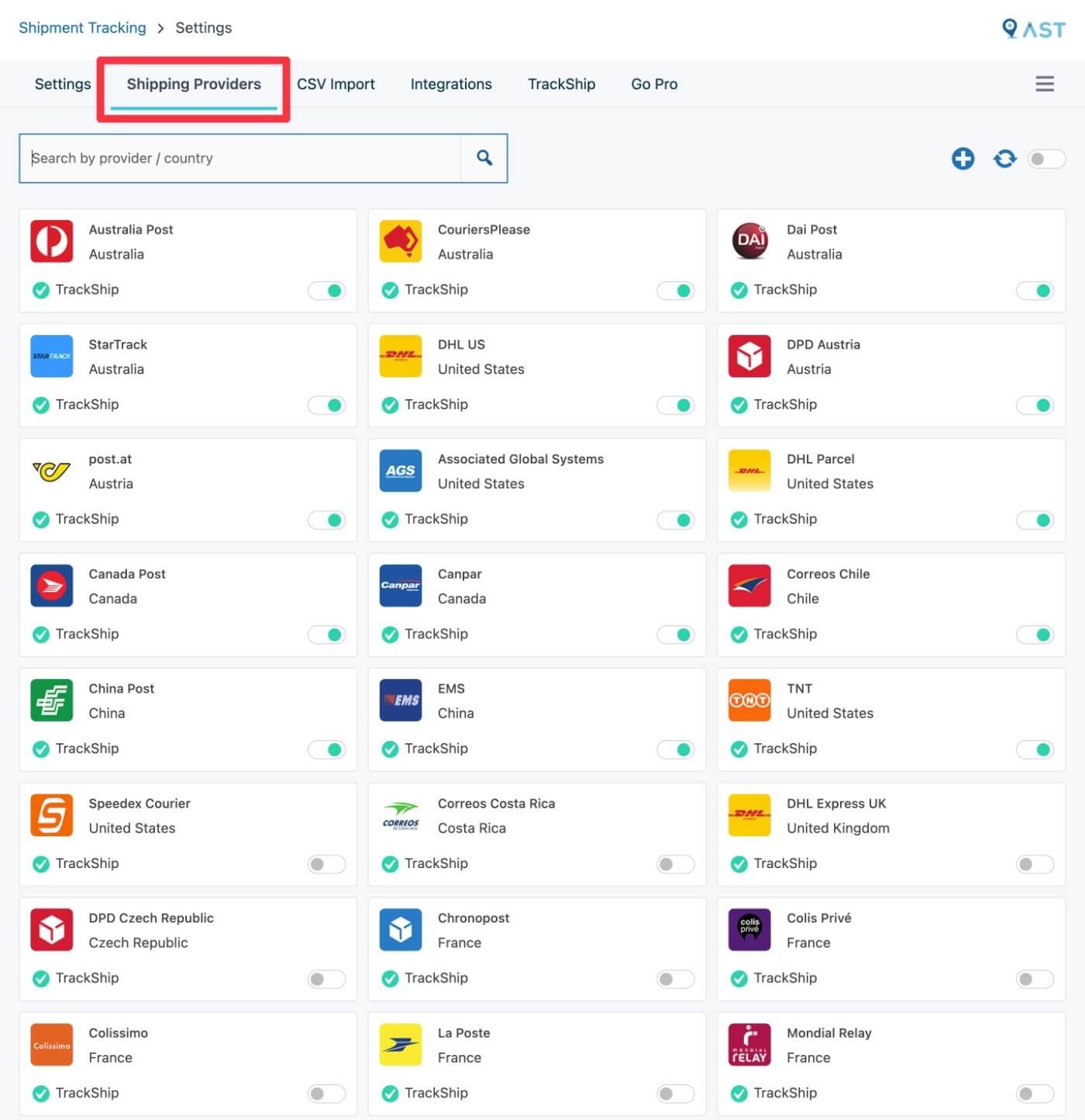The height and width of the screenshot is (1120, 1085).
Task: Enable the Colissimo provider toggle
Action: (x=326, y=1094)
